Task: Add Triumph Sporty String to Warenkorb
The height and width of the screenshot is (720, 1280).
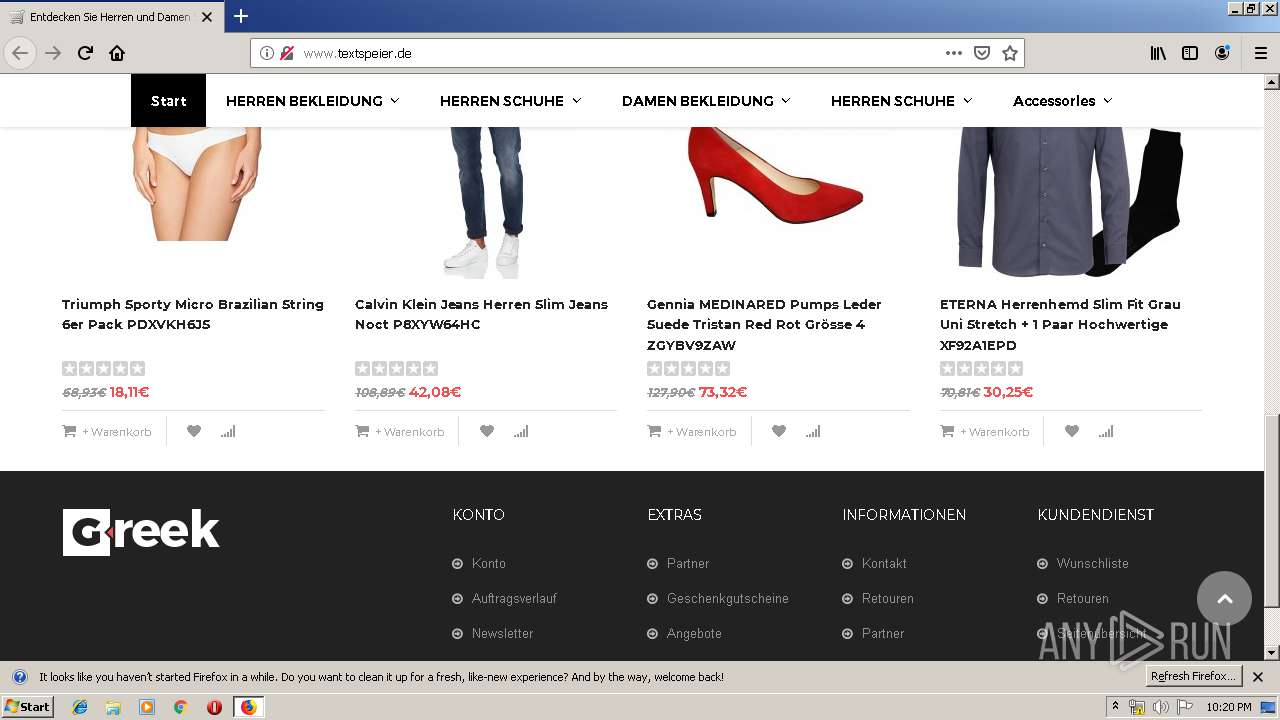Action: [x=107, y=432]
